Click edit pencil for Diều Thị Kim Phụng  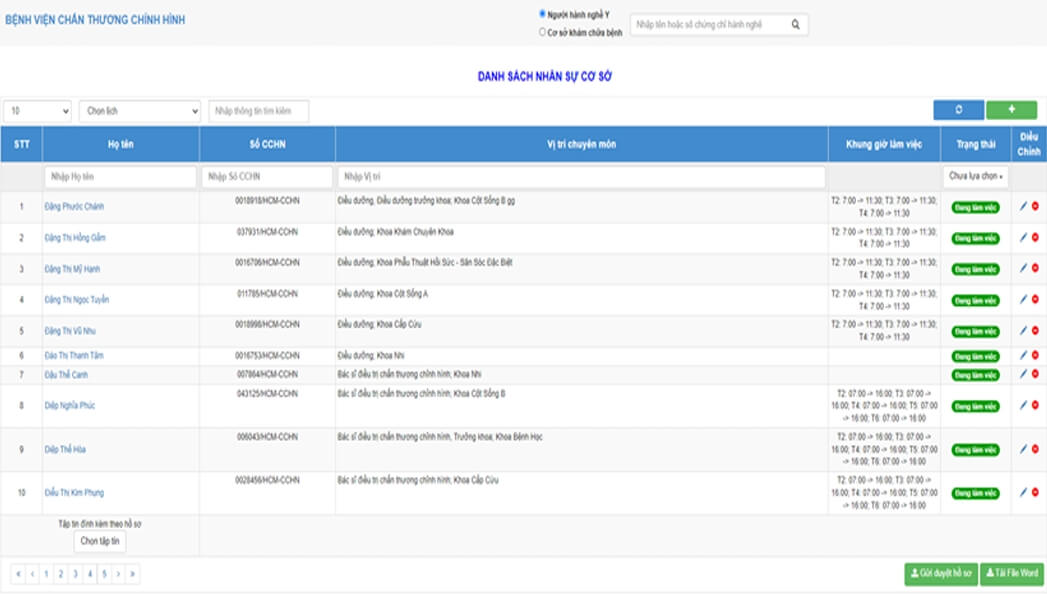pyautogui.click(x=1023, y=493)
